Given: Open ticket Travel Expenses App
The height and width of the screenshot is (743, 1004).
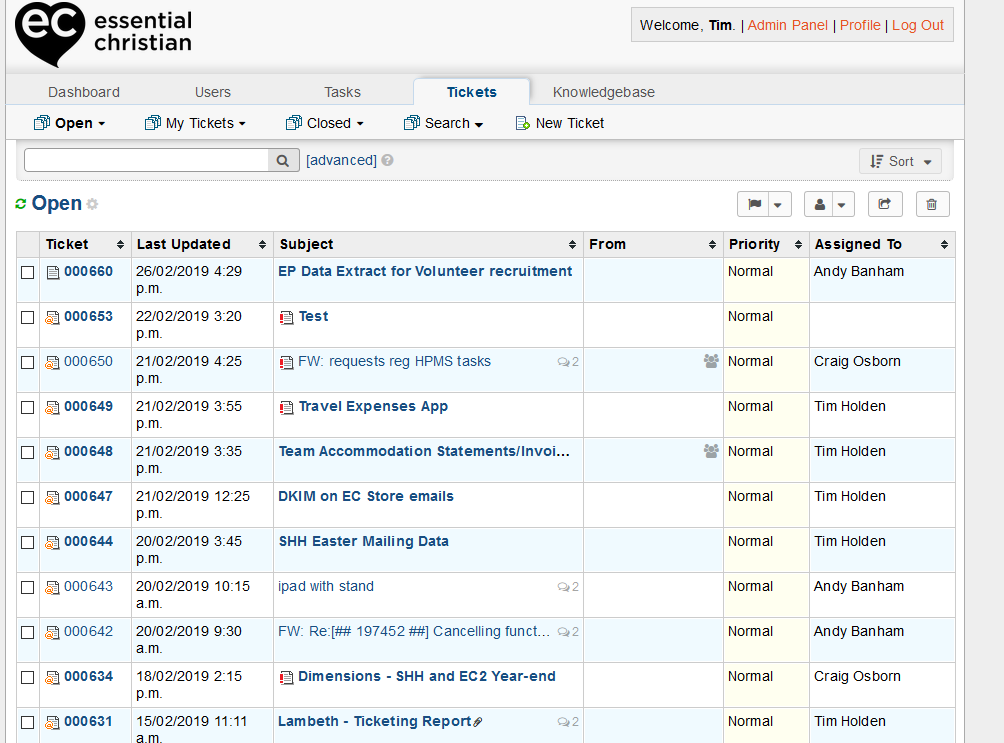Looking at the screenshot, I should coord(373,406).
